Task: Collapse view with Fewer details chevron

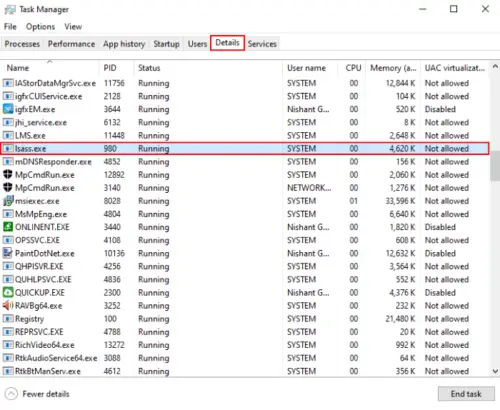Action: pos(11,394)
